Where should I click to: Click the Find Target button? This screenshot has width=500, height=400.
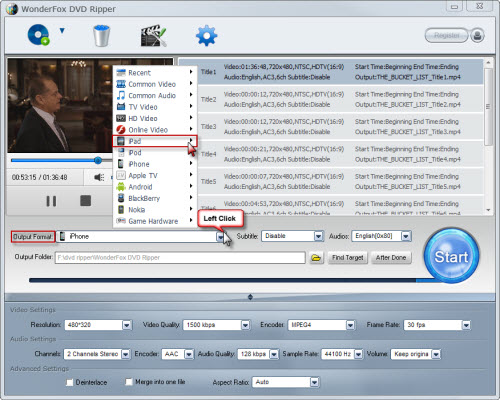[348, 258]
